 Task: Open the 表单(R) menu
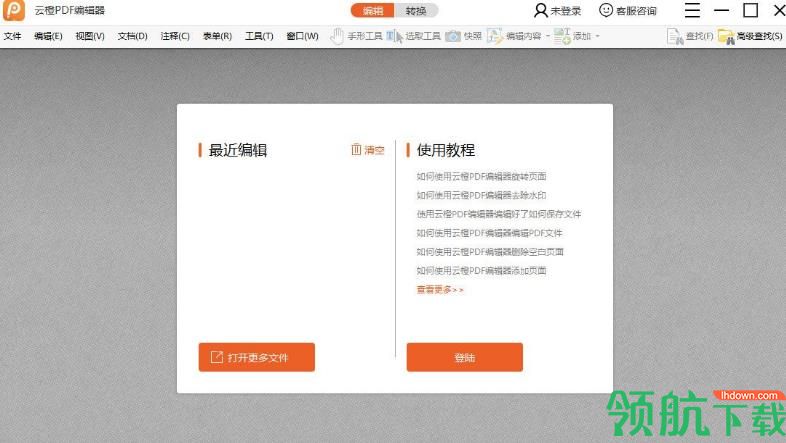point(217,36)
